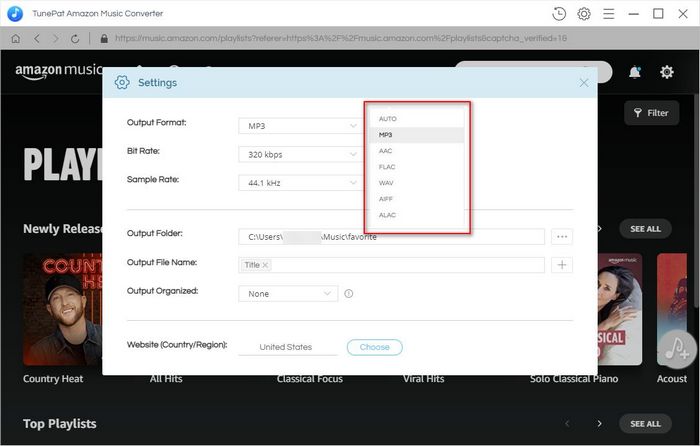This screenshot has height=446, width=700.
Task: Click the United States region field
Action: pos(288,347)
